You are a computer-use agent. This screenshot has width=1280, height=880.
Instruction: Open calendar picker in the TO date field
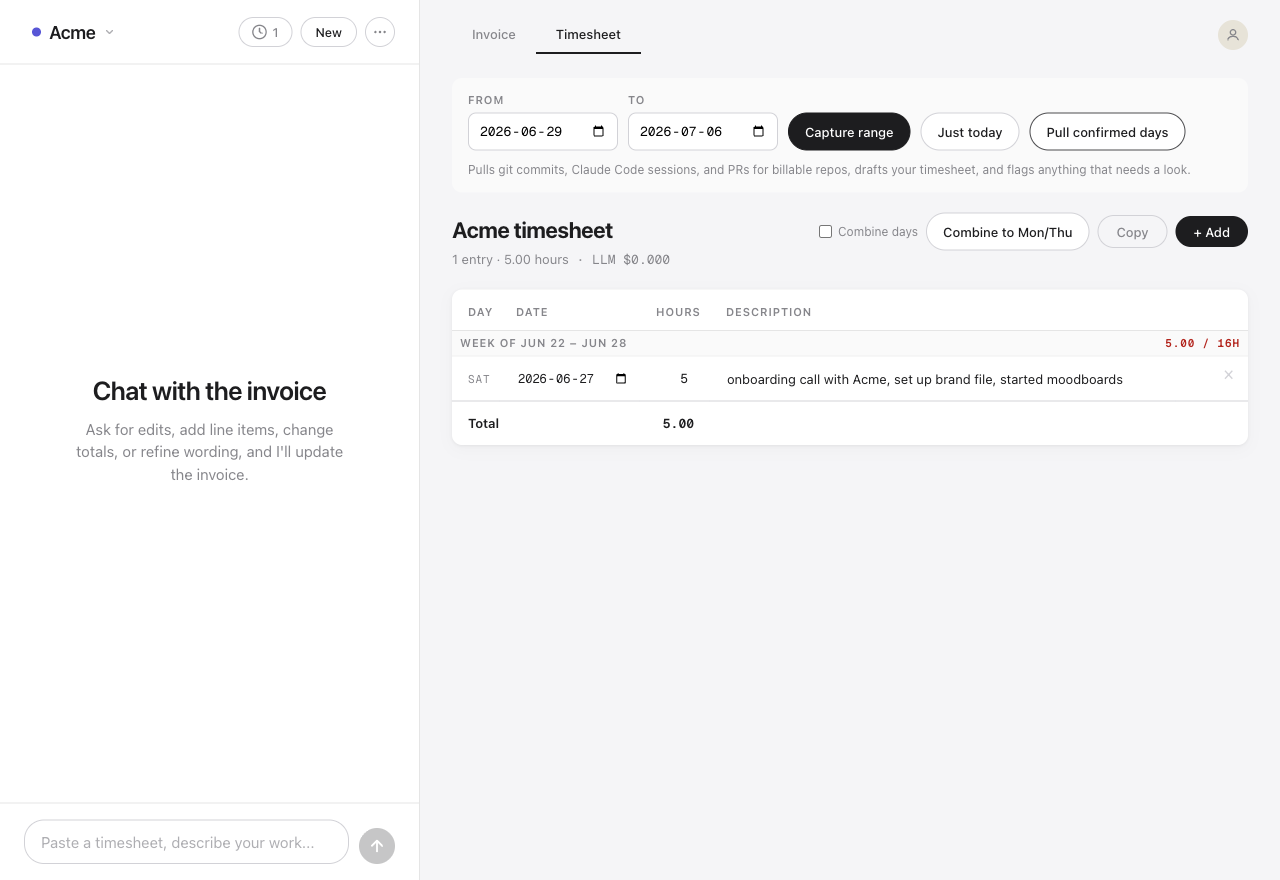[x=759, y=132]
